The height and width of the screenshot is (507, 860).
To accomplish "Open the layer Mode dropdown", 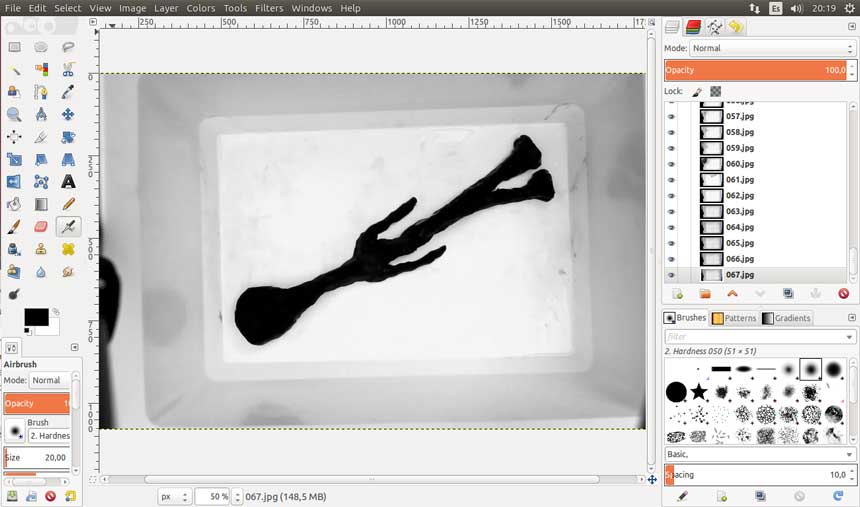I will pyautogui.click(x=772, y=48).
